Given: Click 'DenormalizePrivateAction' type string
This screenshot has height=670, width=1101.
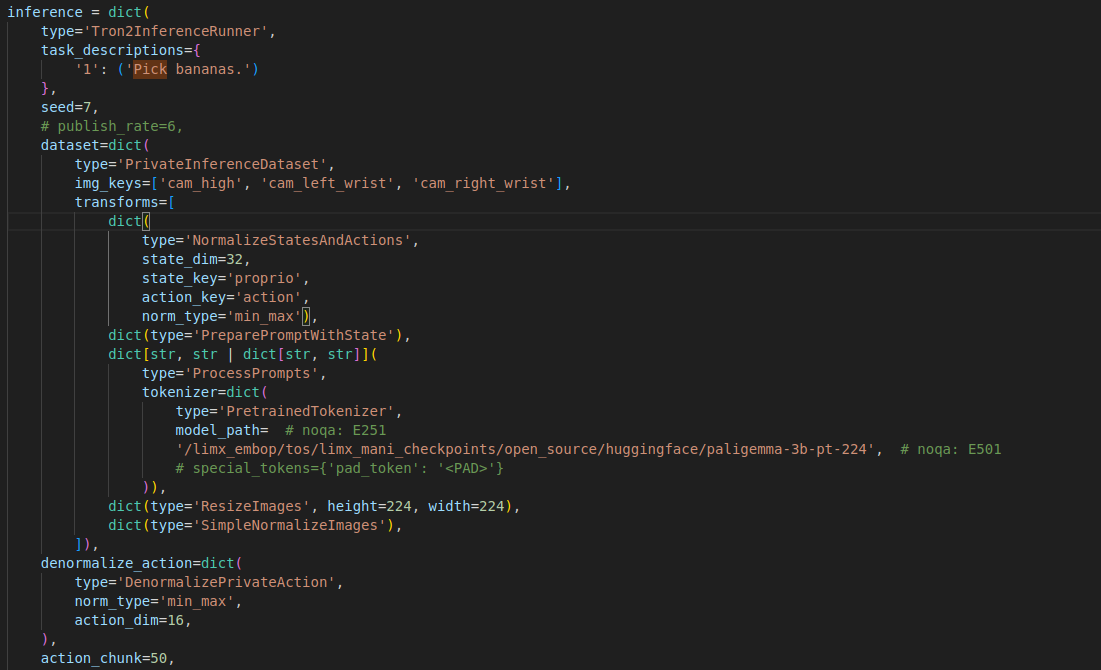Looking at the screenshot, I should coord(230,582).
